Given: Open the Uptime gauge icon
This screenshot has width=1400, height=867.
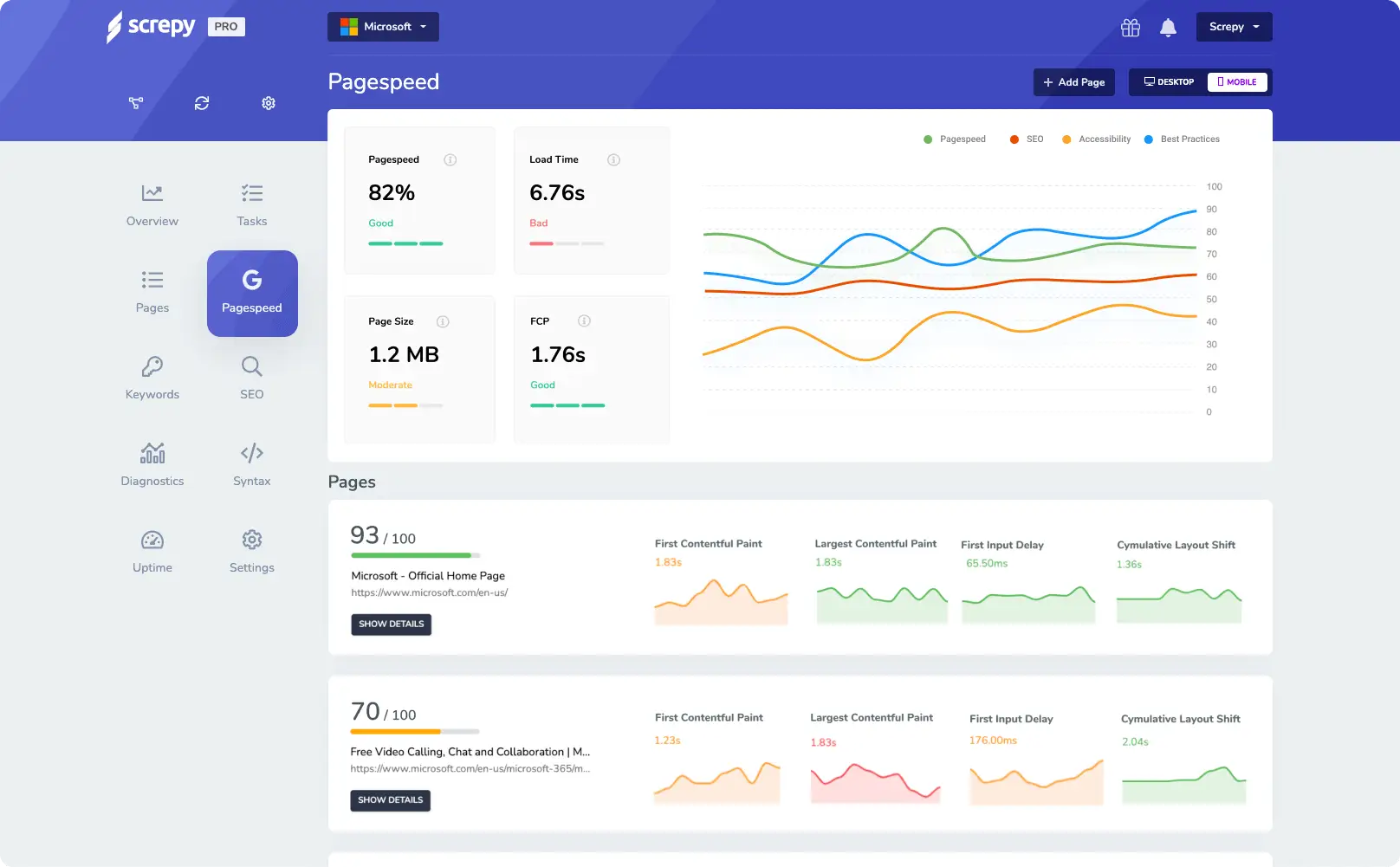Looking at the screenshot, I should pyautogui.click(x=152, y=540).
